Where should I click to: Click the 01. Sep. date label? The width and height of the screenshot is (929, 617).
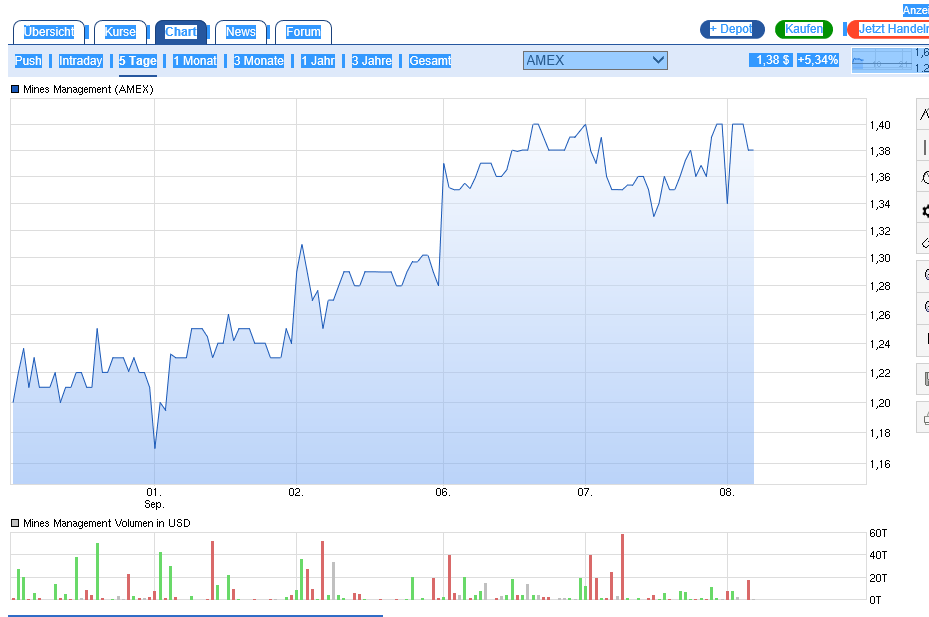tap(154, 498)
